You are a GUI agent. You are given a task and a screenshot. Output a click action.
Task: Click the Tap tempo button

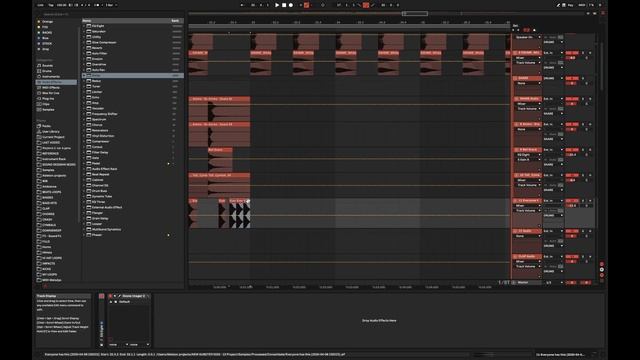coord(51,5)
